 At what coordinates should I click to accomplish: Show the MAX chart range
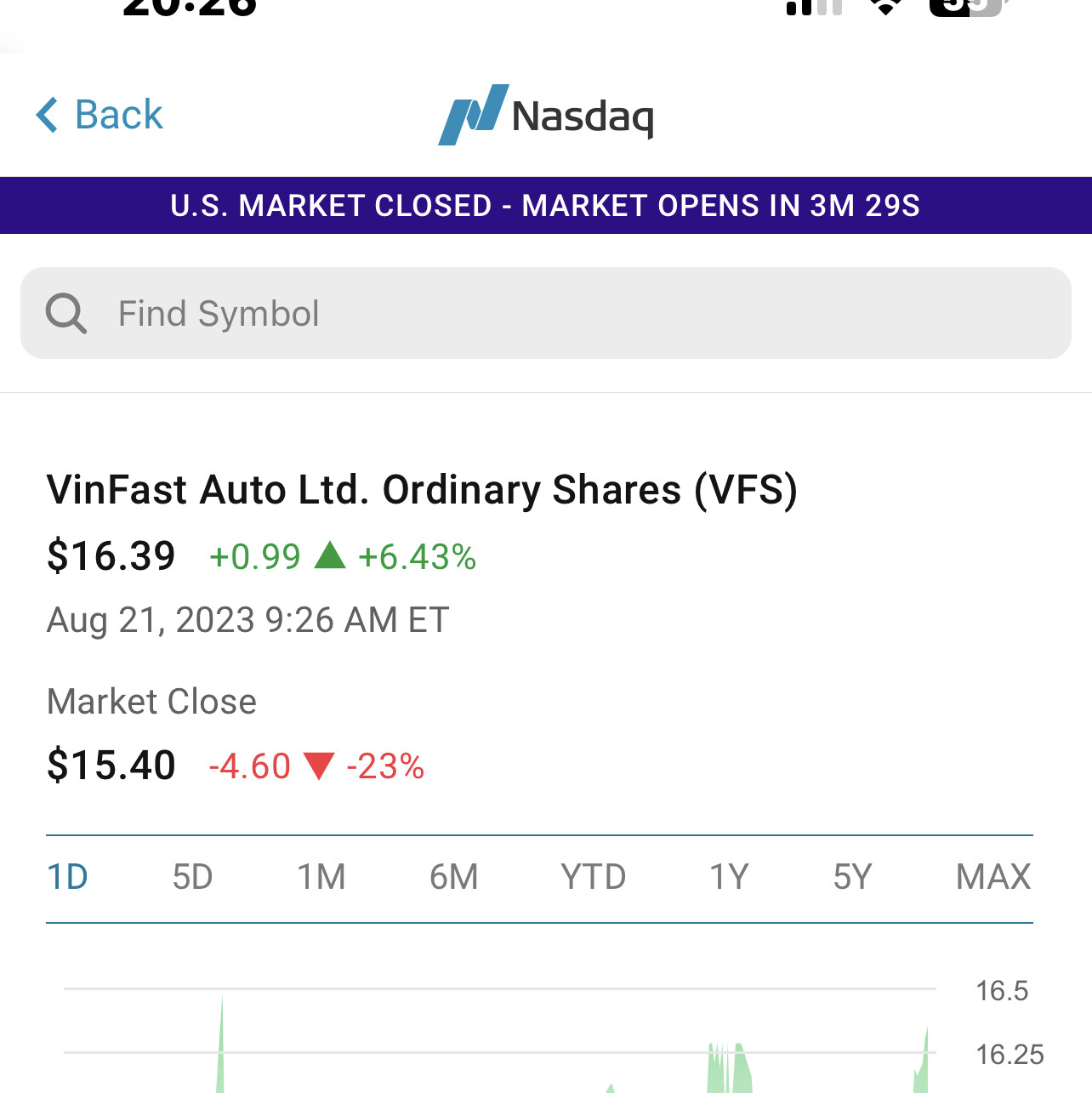click(x=992, y=877)
